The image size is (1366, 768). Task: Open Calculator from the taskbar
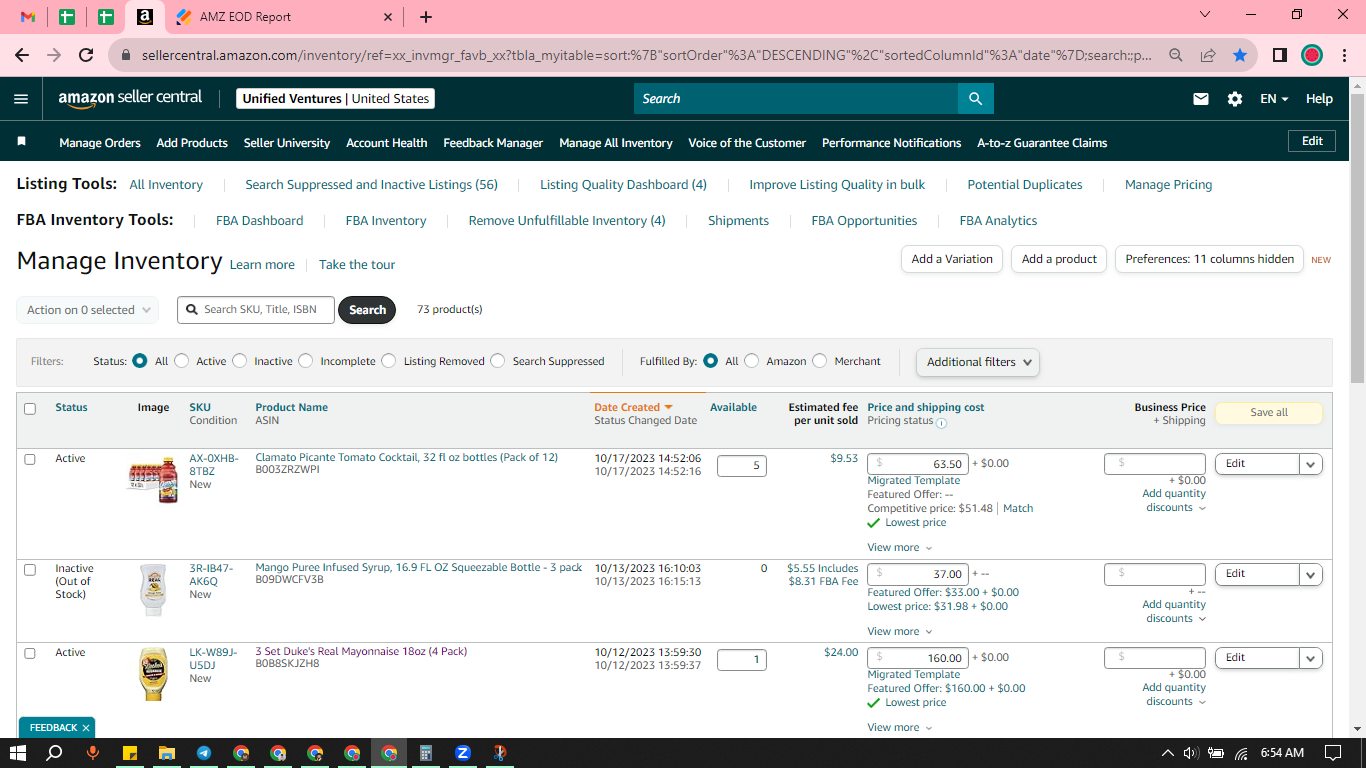pos(425,753)
